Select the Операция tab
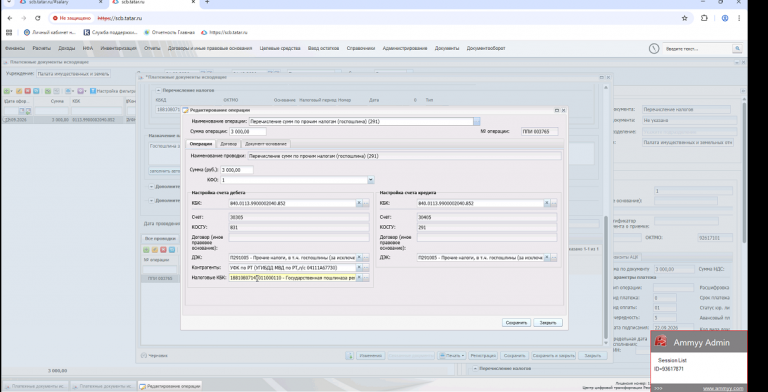The width and height of the screenshot is (768, 392). (x=200, y=144)
